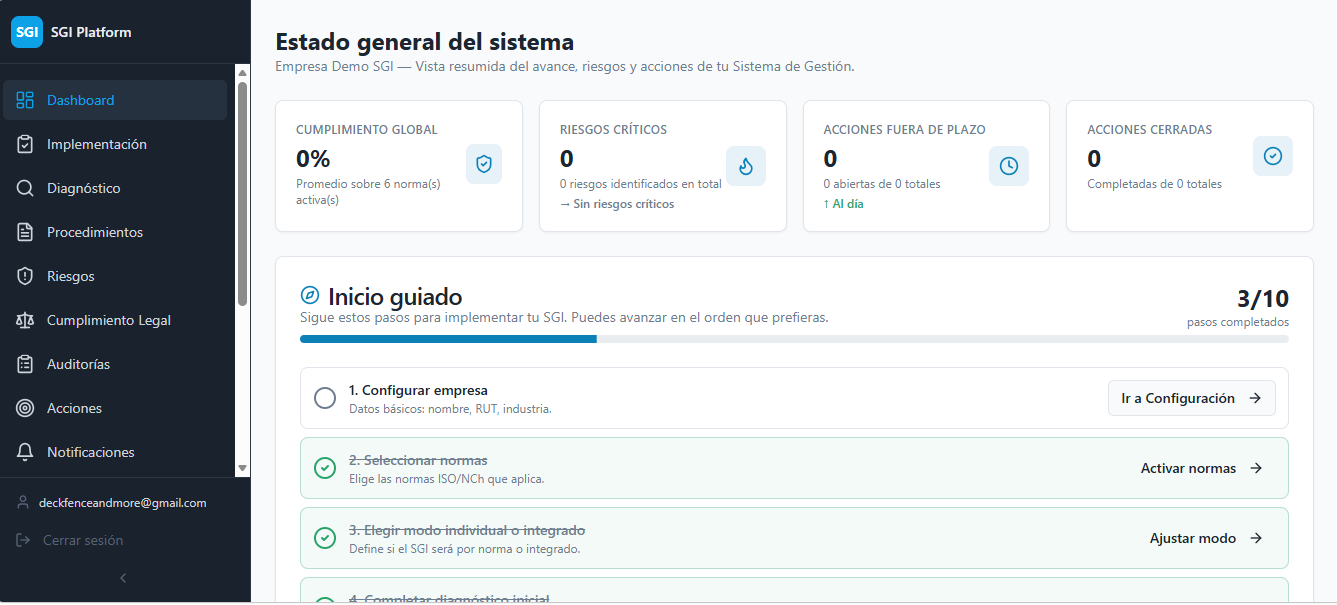
Task: Click the arrow icon beside Ajustar modo
Action: pos(1257,538)
